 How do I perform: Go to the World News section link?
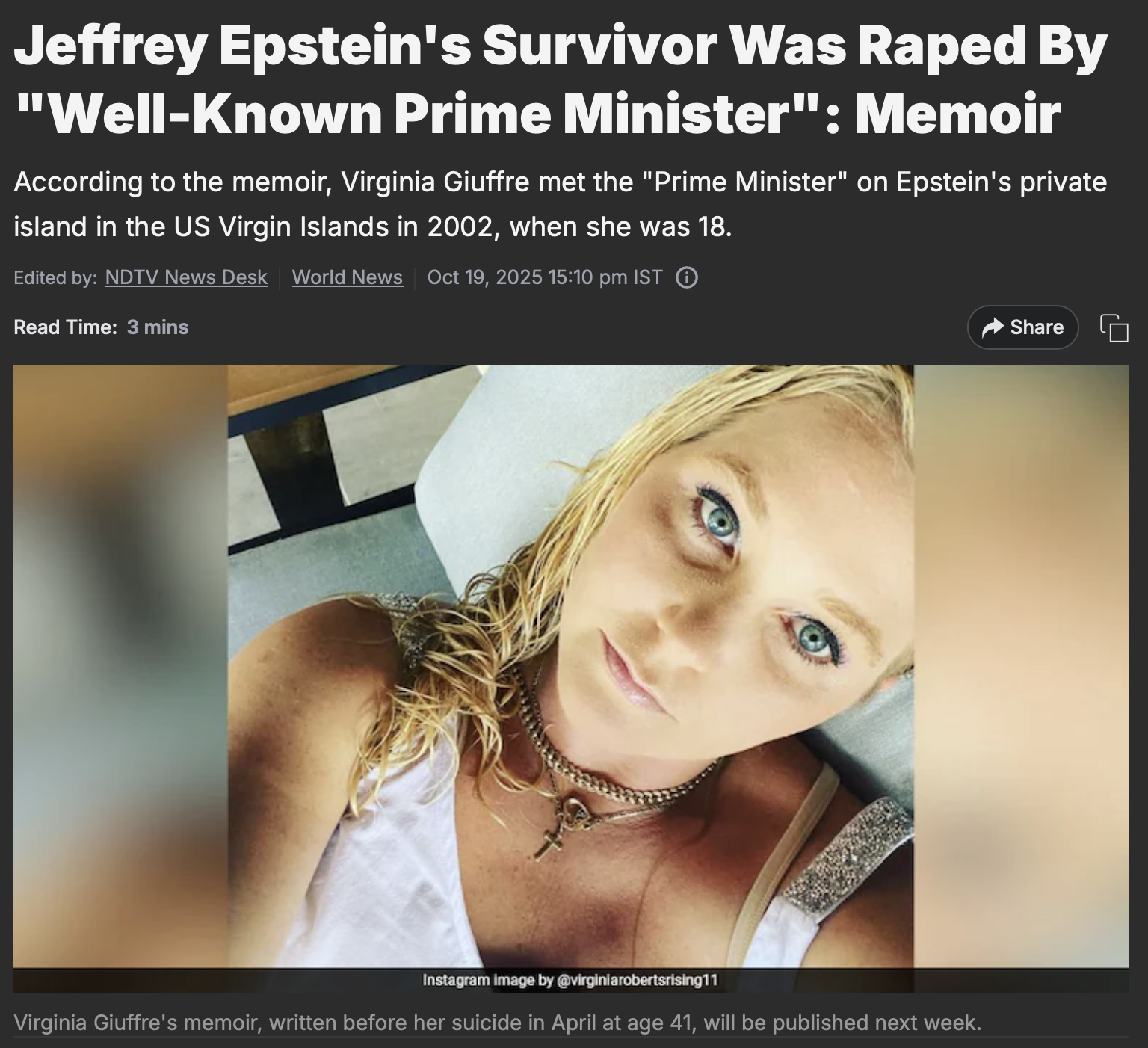tap(347, 277)
